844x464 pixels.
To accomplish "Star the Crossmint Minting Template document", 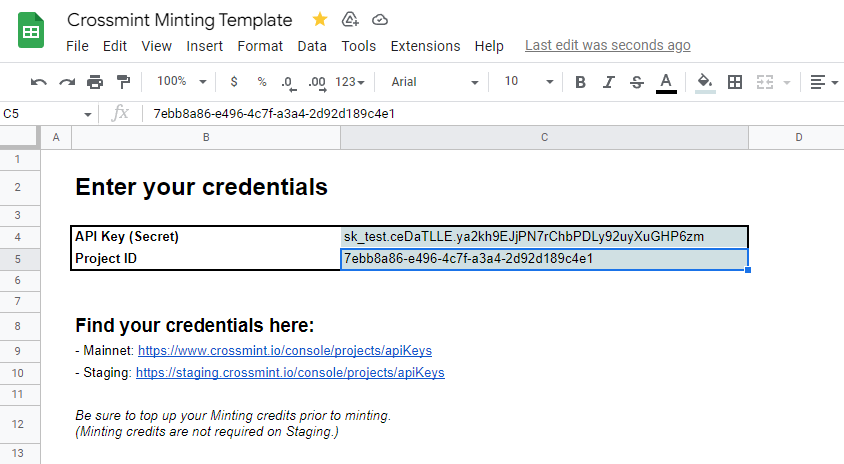I will (320, 20).
